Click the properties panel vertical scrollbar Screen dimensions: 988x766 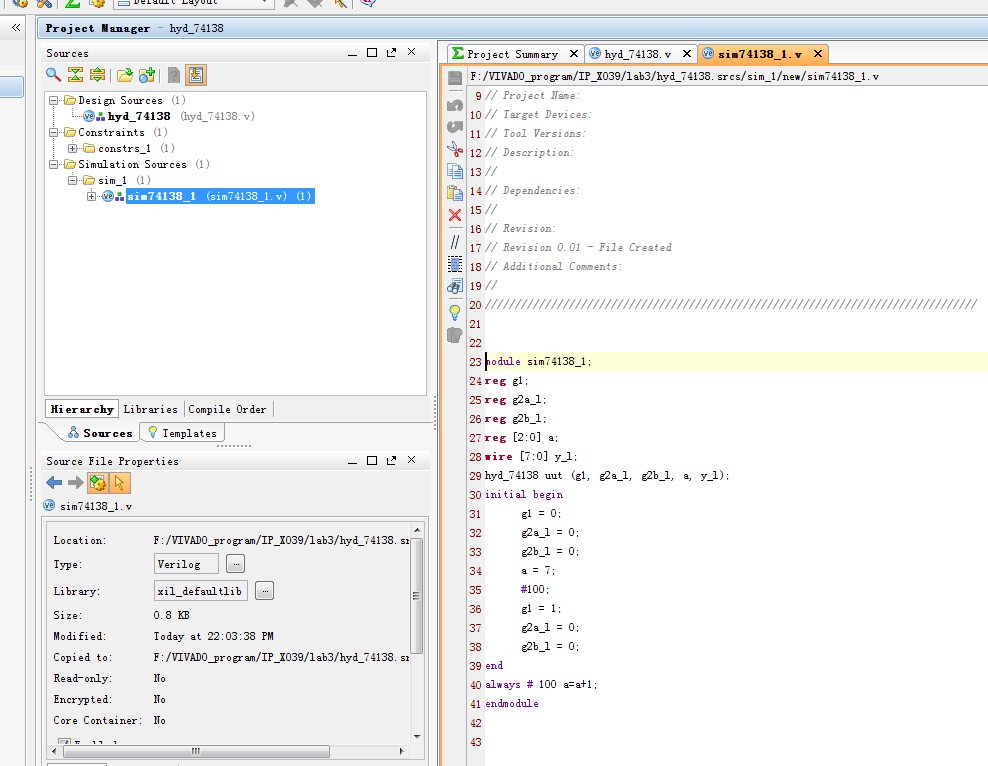(x=416, y=595)
